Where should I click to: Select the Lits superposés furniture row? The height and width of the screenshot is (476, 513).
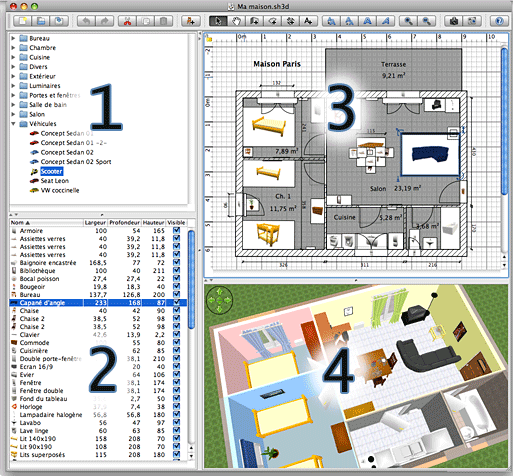click(97, 454)
